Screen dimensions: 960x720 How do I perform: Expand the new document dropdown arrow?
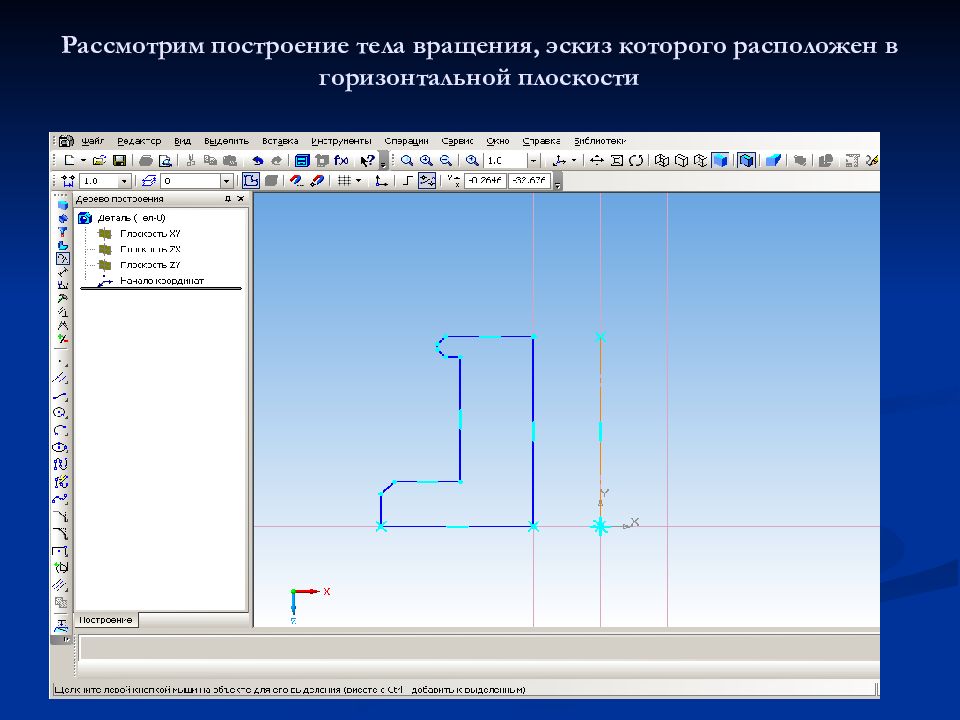tap(83, 160)
